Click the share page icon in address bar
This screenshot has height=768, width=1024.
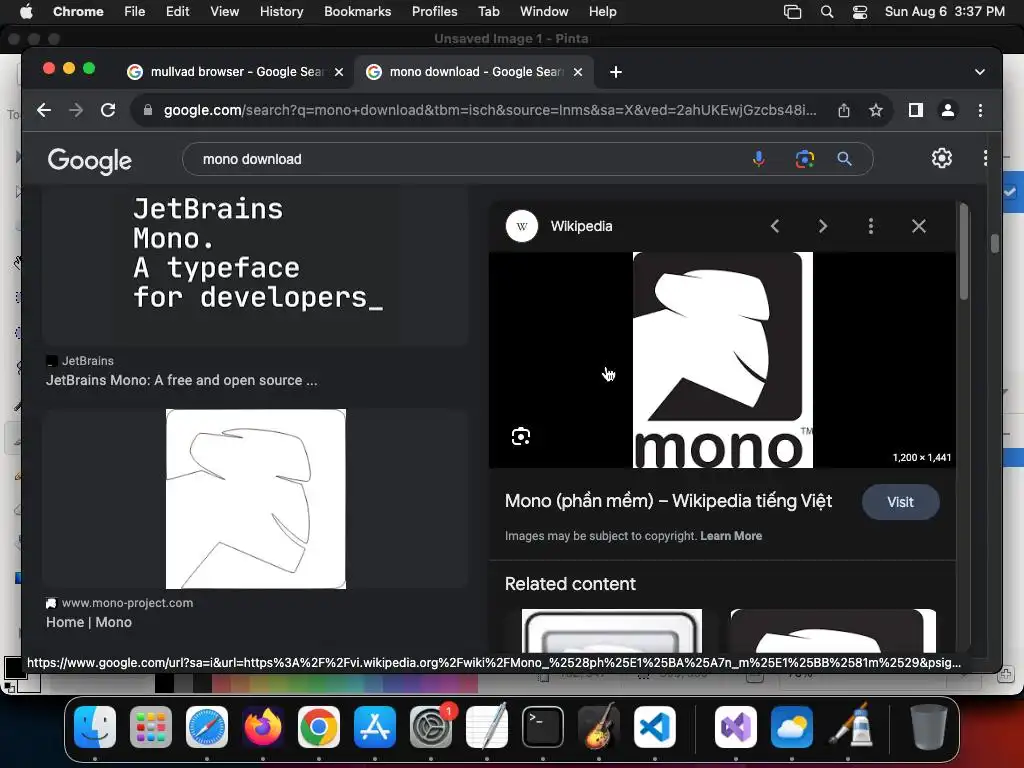(844, 110)
